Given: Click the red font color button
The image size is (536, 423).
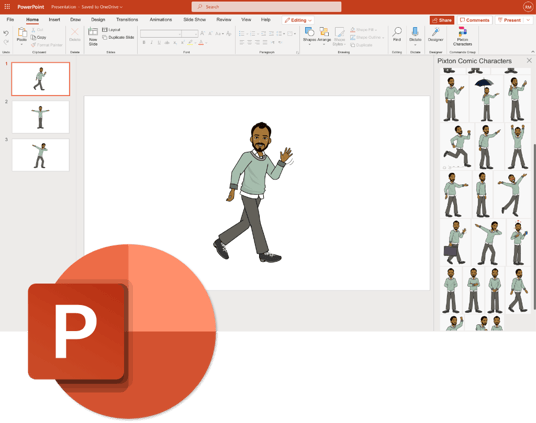Looking at the screenshot, I should tap(201, 43).
